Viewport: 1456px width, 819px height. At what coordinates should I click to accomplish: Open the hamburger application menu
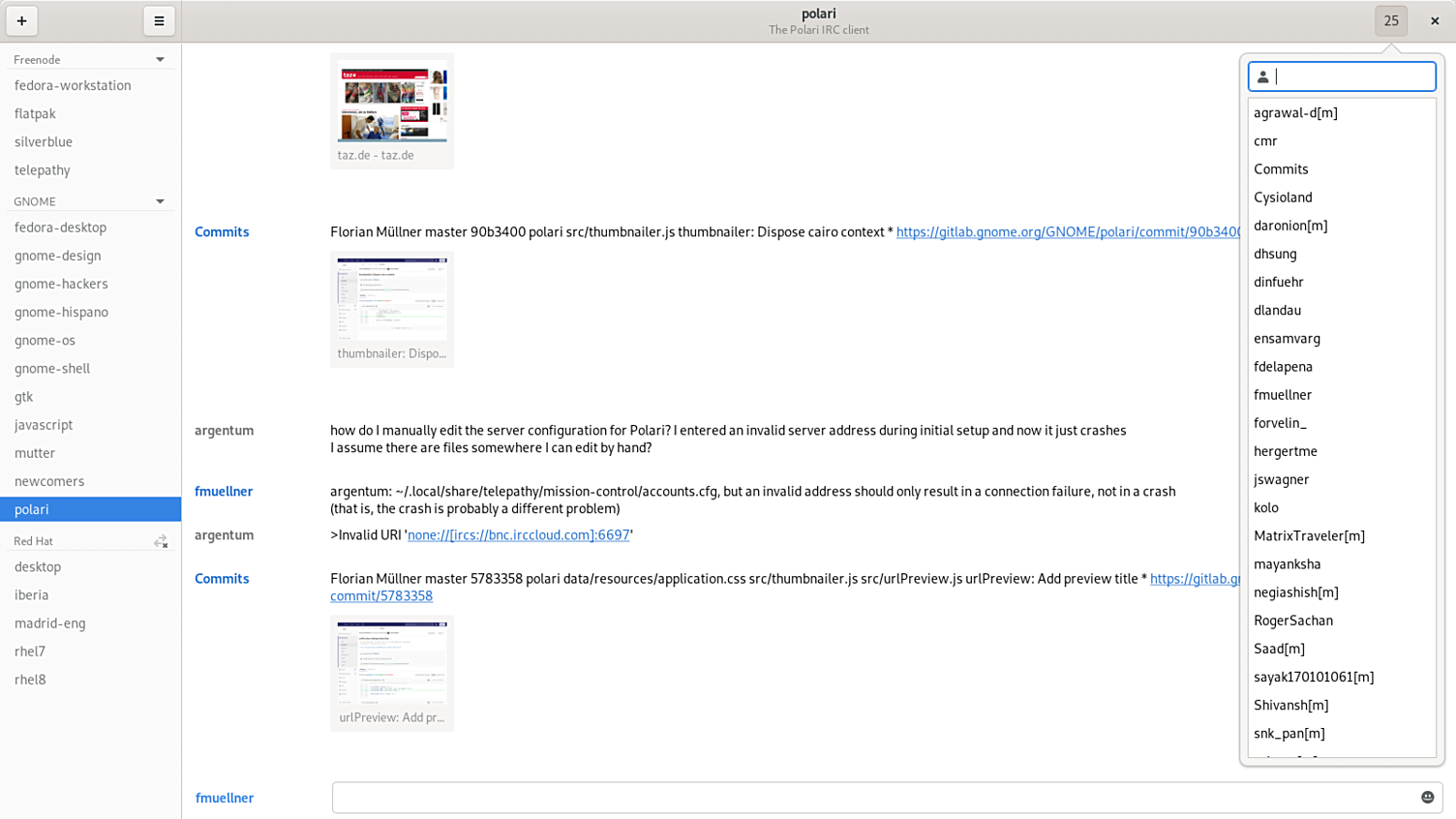159,20
